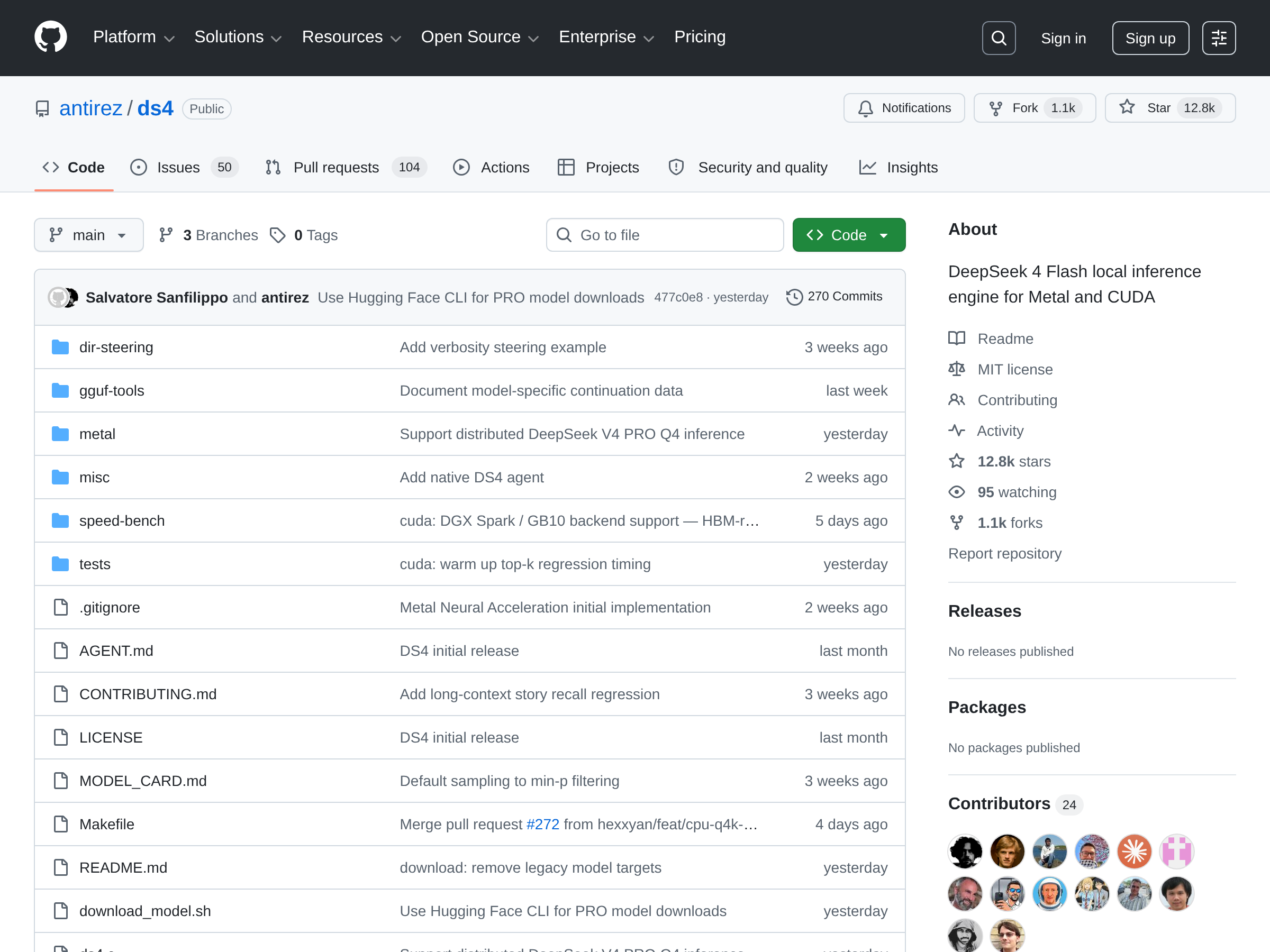Click the metal folder icon
This screenshot has height=952, width=1270.
click(x=60, y=434)
